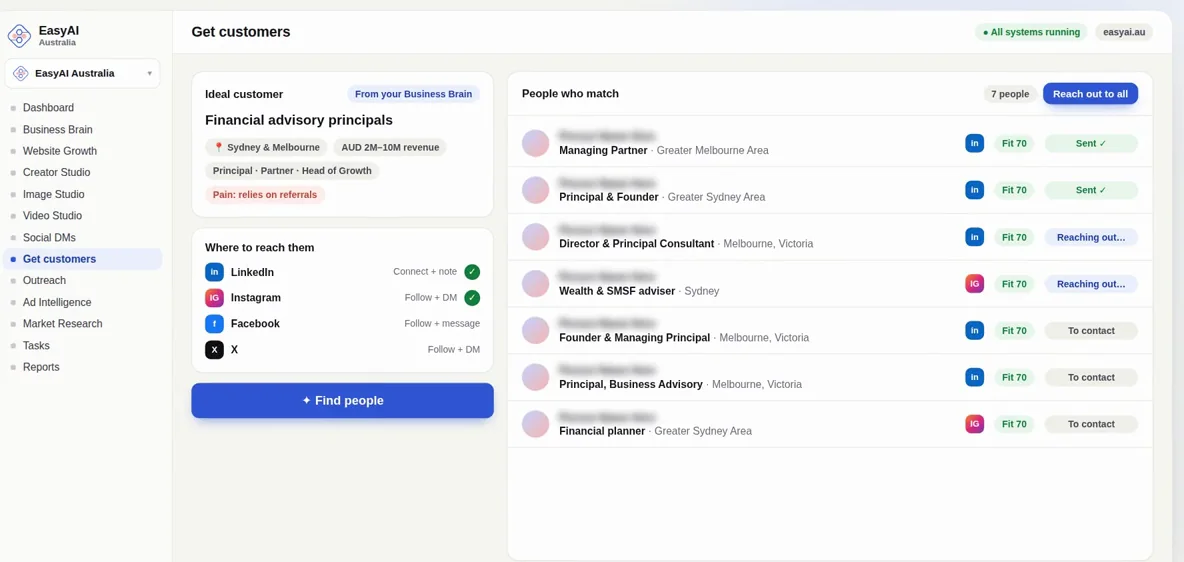
Task: Click the EasyAI logo icon
Action: [x=19, y=36]
